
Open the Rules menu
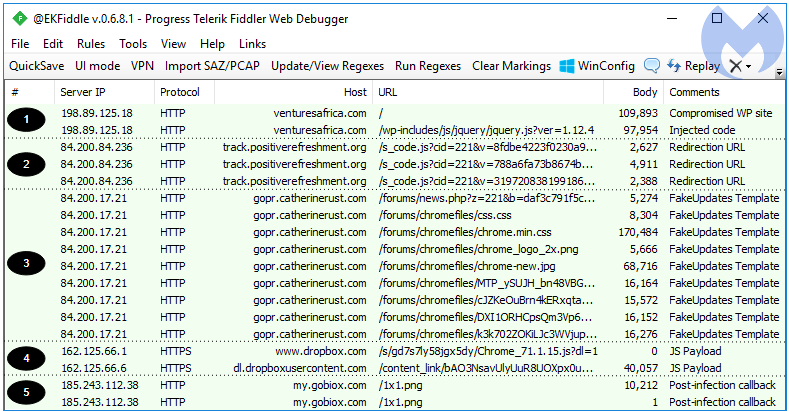point(91,44)
